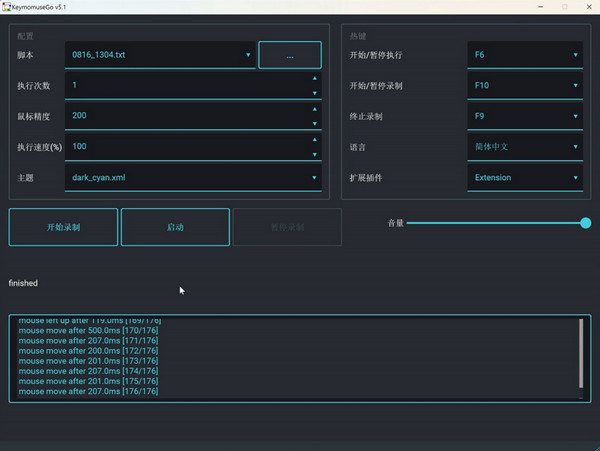Expand the 终止录制 hotkey dropdown (F9)
Screen dimensions: 600x451
tap(525, 117)
